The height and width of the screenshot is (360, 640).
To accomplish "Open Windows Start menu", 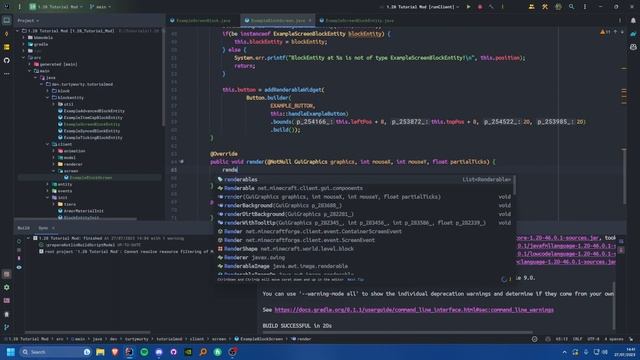I will [11, 352].
